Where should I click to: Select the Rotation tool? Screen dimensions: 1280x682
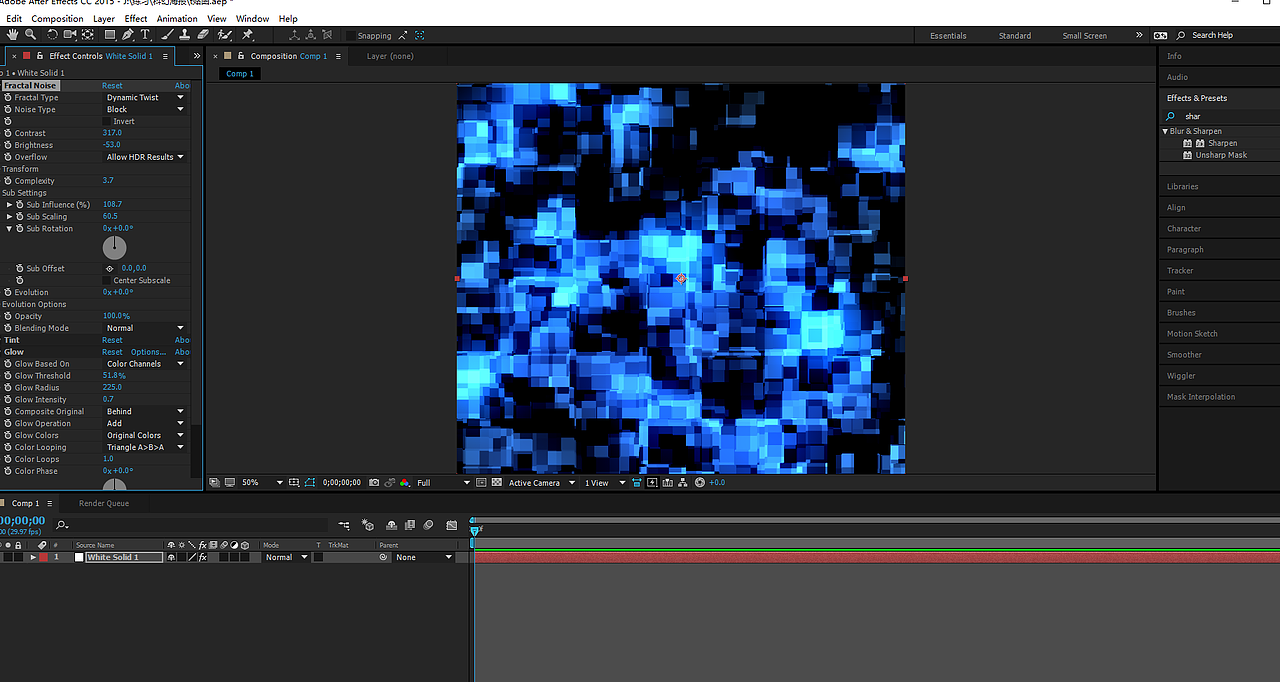[x=52, y=35]
